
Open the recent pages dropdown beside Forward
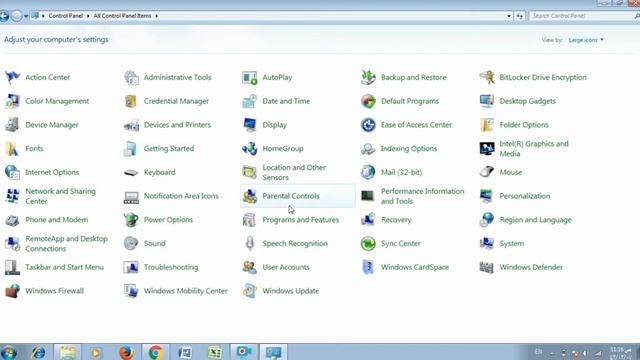[x=26, y=16]
